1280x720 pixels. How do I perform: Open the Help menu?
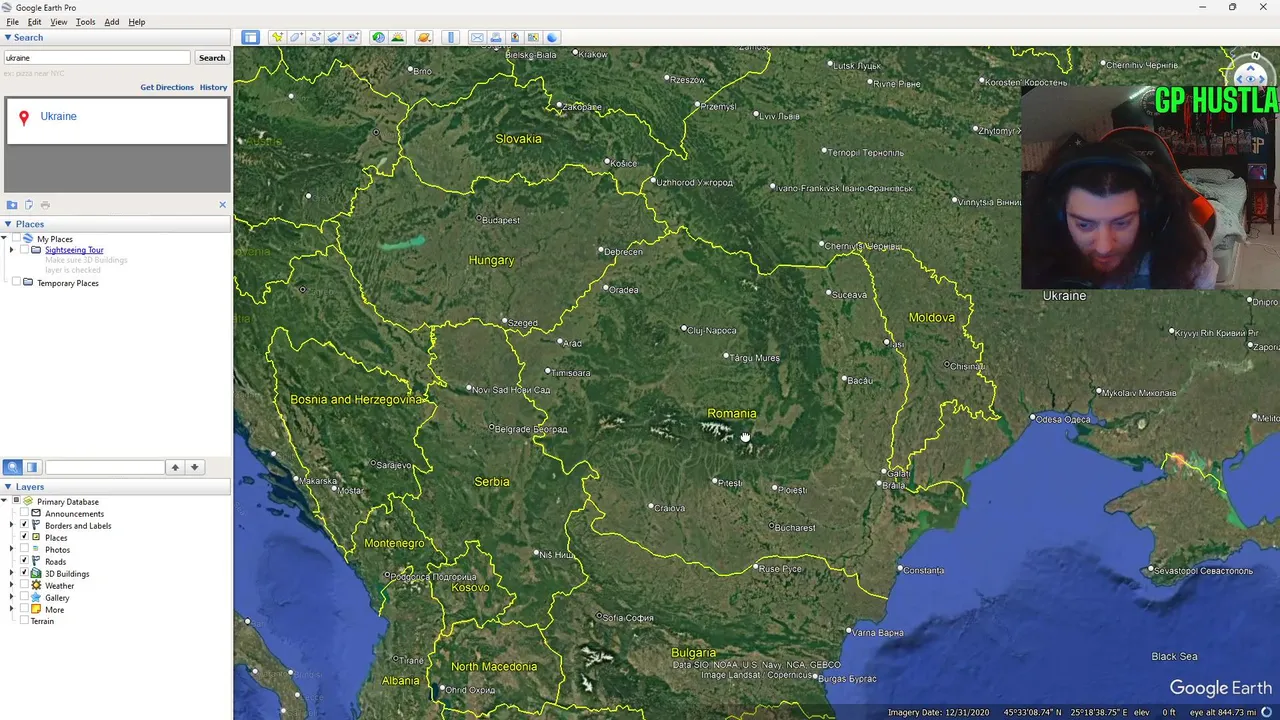tap(137, 21)
